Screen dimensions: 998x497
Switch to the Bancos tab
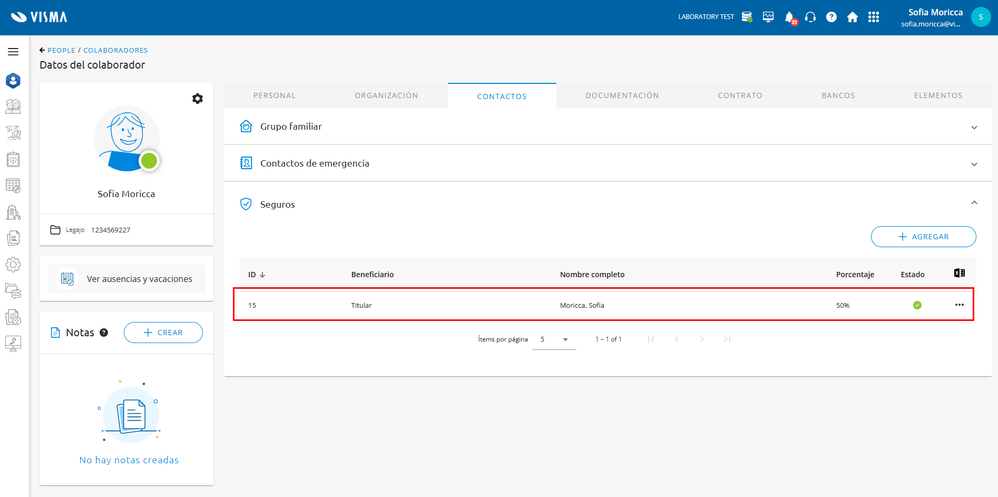(837, 96)
